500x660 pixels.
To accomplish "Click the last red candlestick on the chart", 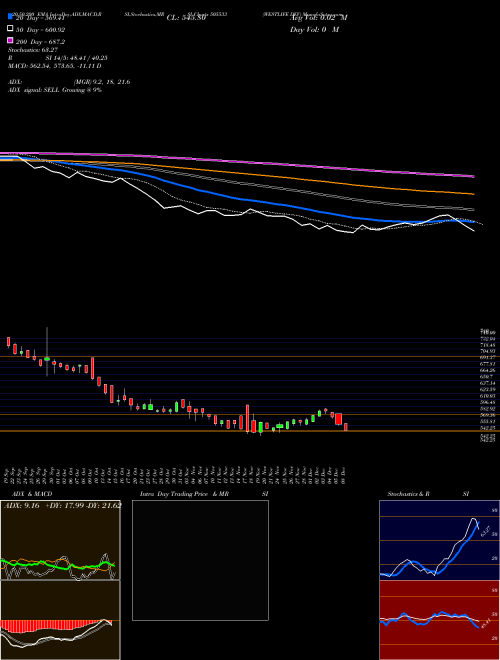I will 346,427.
